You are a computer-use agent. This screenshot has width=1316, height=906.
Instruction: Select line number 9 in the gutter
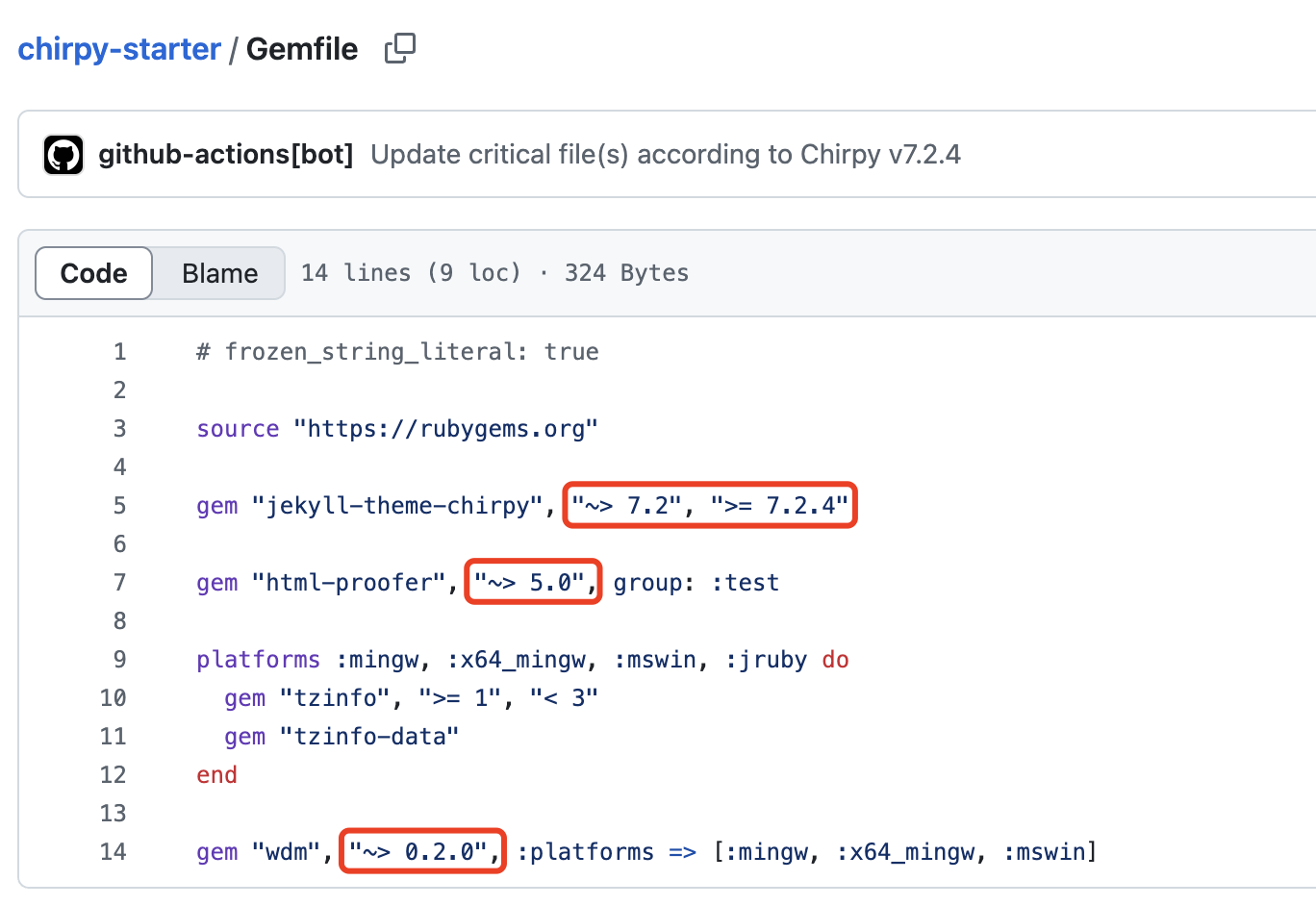pos(119,660)
